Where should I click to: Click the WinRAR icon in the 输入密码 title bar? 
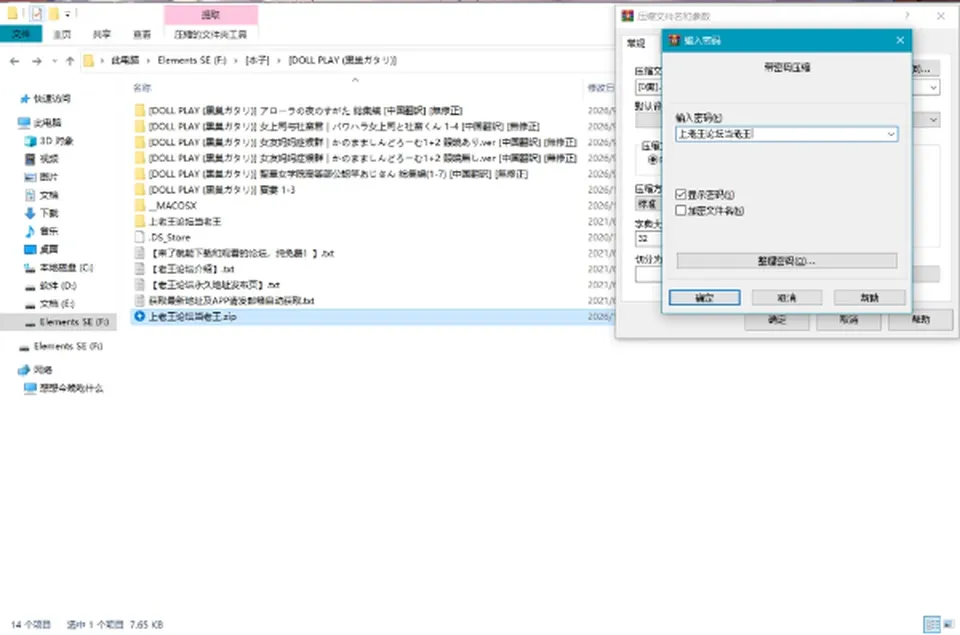[674, 40]
